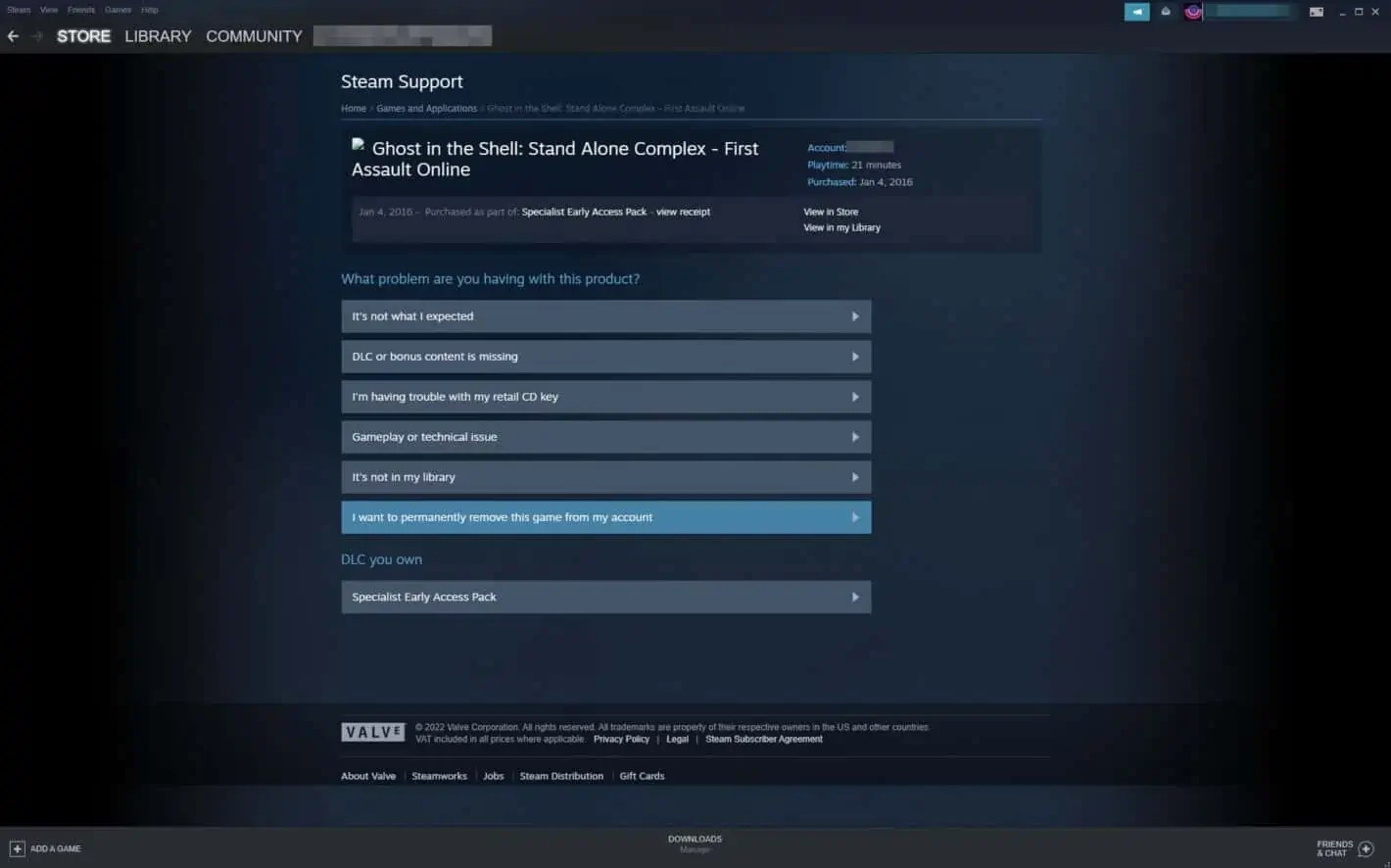Click the "DLC you own" heading

point(381,559)
